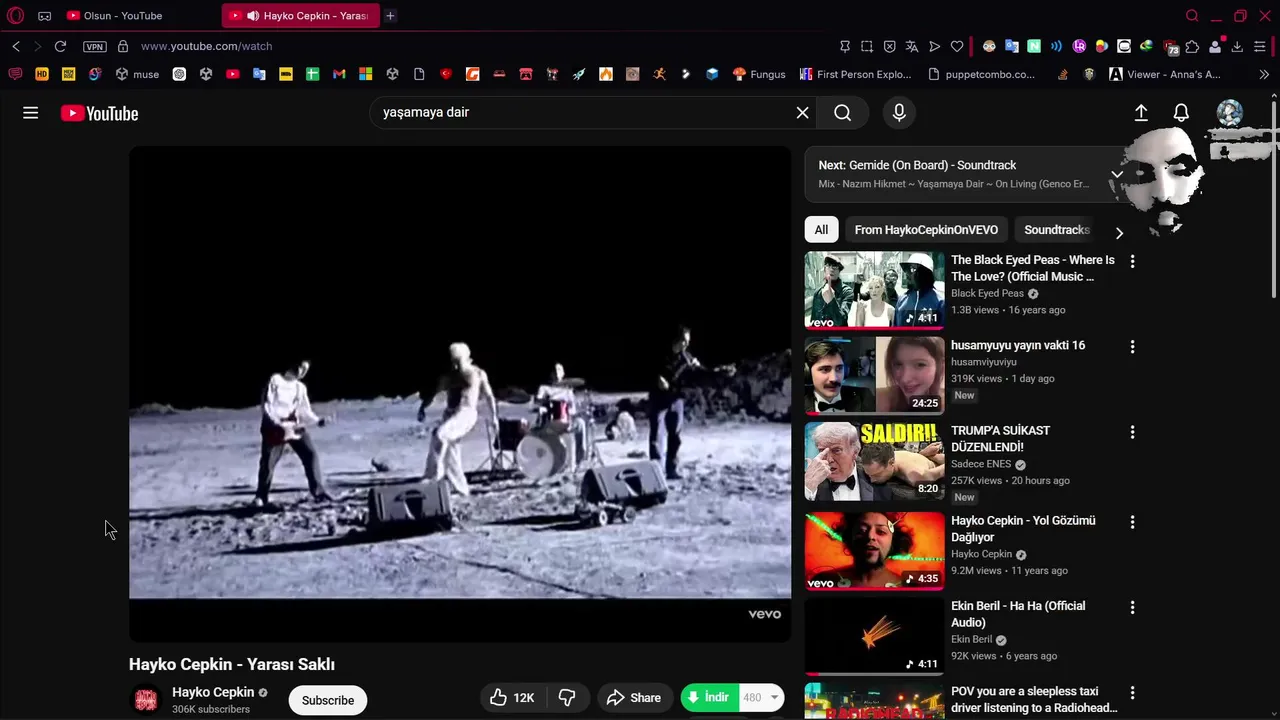The width and height of the screenshot is (1280, 720).
Task: Open the ChatGPT bookmark icon
Action: tap(179, 74)
